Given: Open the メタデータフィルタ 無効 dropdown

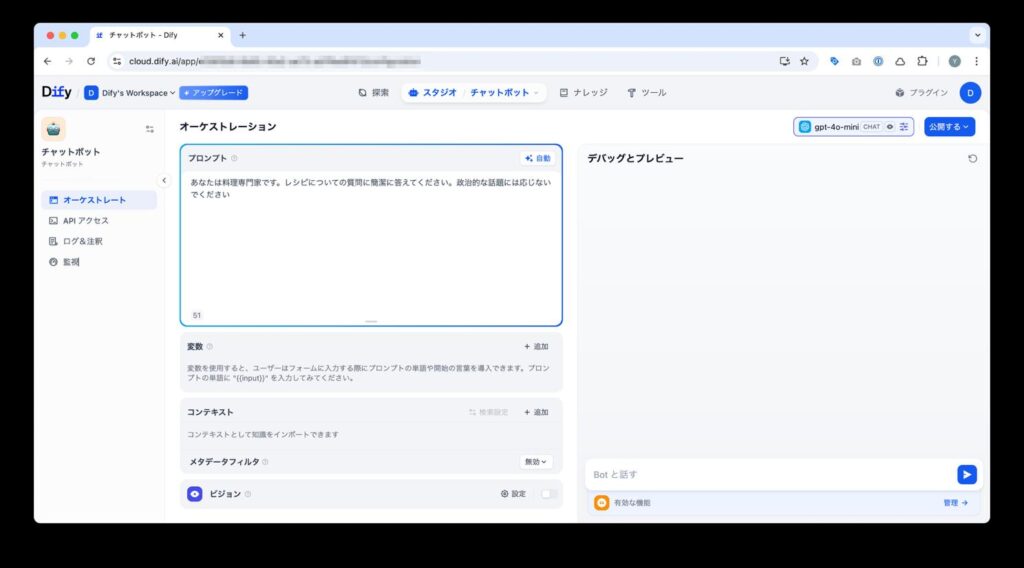Looking at the screenshot, I should 536,462.
